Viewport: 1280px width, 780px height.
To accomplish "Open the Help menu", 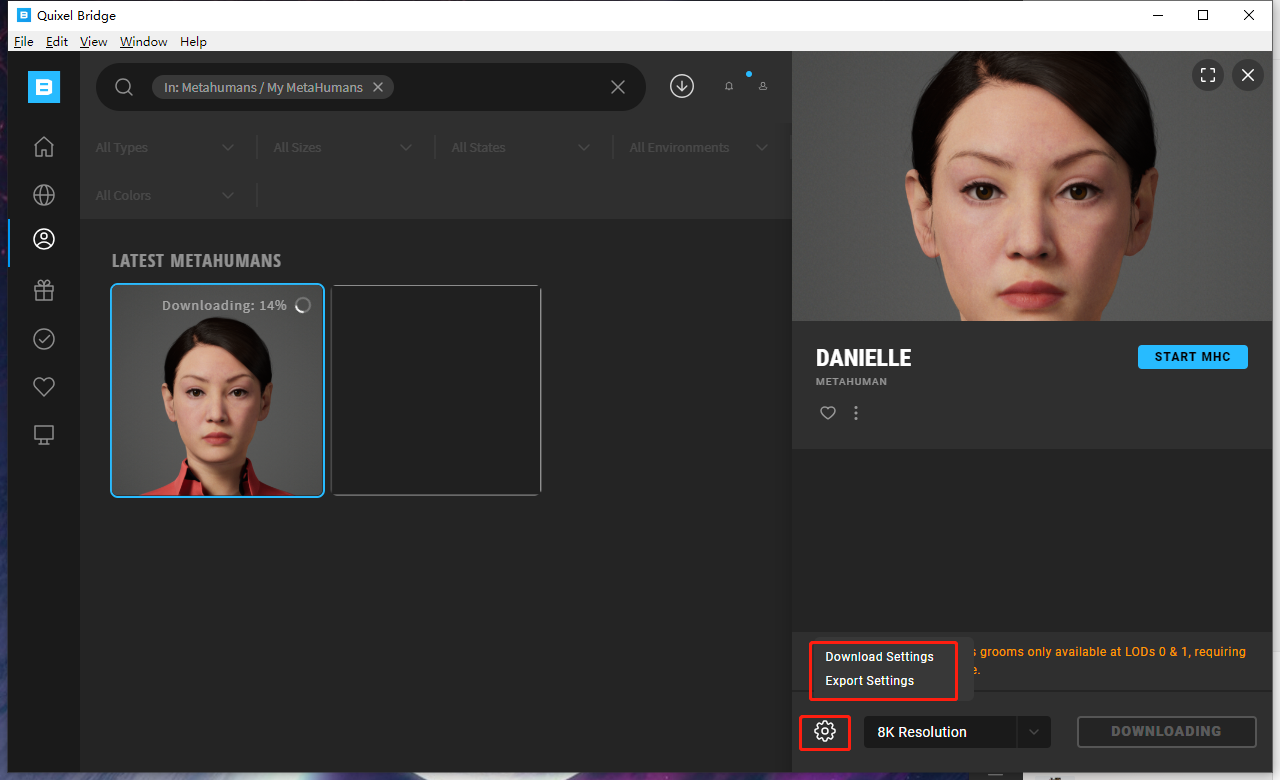I will pos(194,42).
